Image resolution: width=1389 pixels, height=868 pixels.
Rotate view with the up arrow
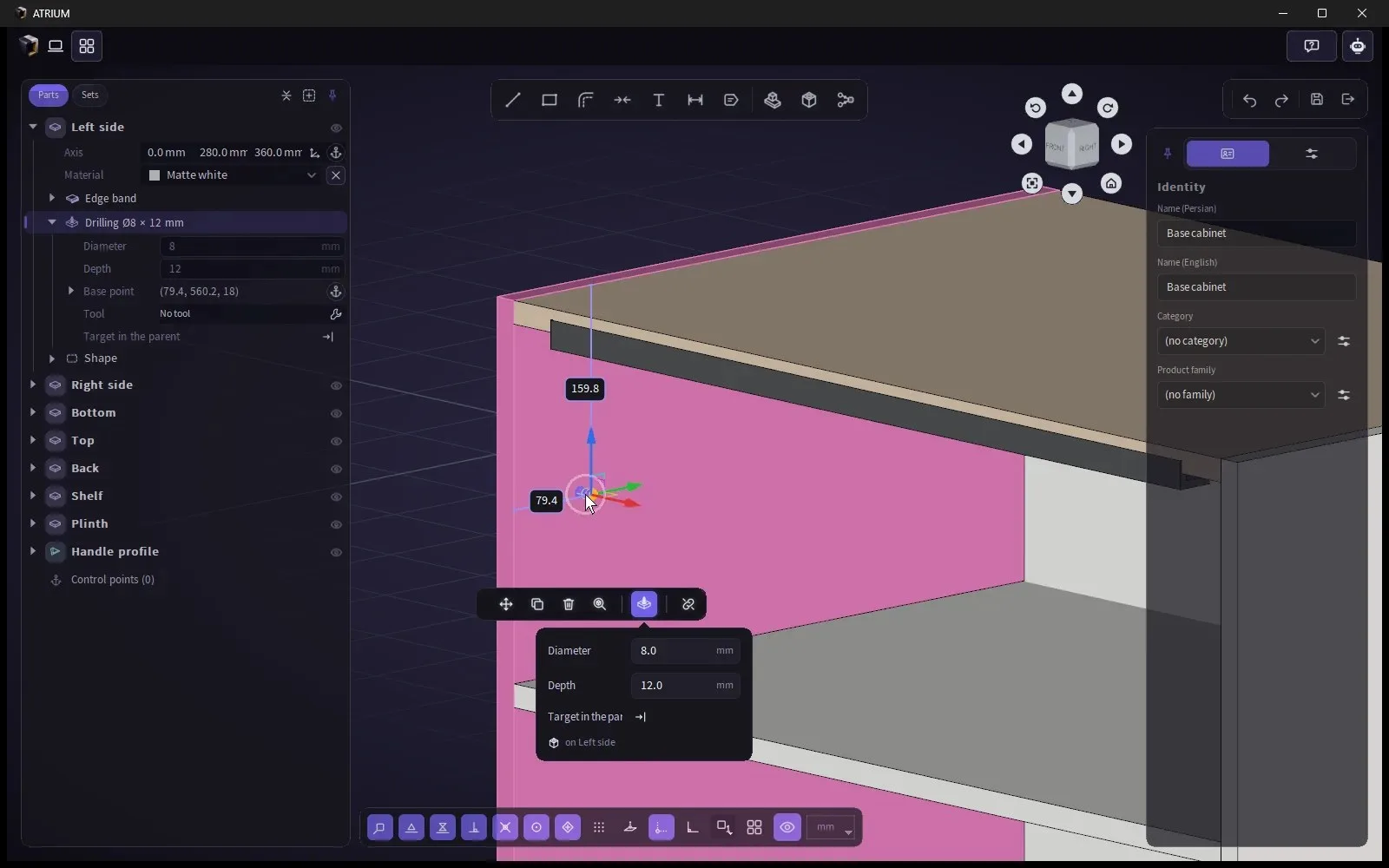pos(1072,94)
